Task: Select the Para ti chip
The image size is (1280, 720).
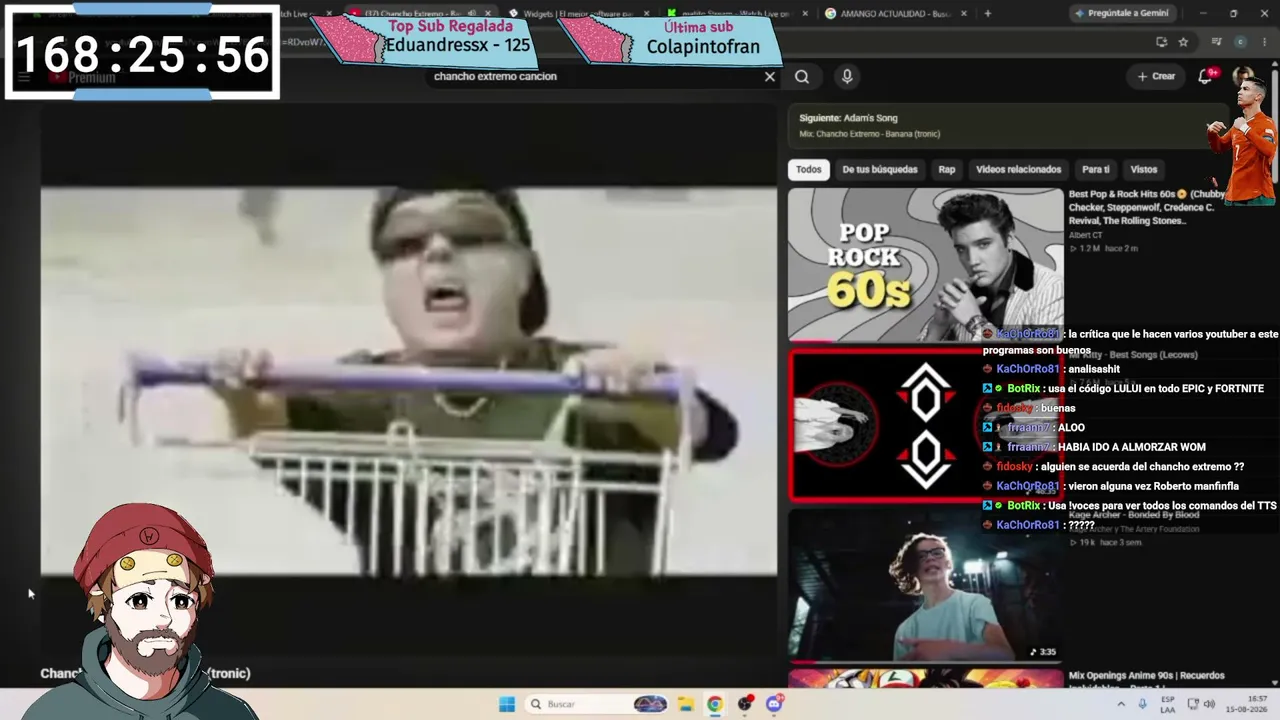Action: pos(1096,170)
